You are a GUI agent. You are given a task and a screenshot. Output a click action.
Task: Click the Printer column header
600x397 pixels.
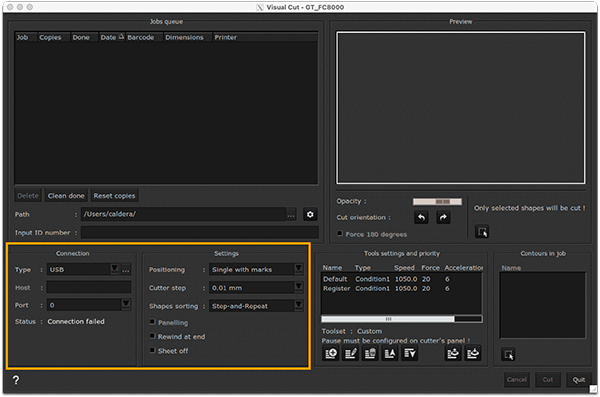point(265,37)
